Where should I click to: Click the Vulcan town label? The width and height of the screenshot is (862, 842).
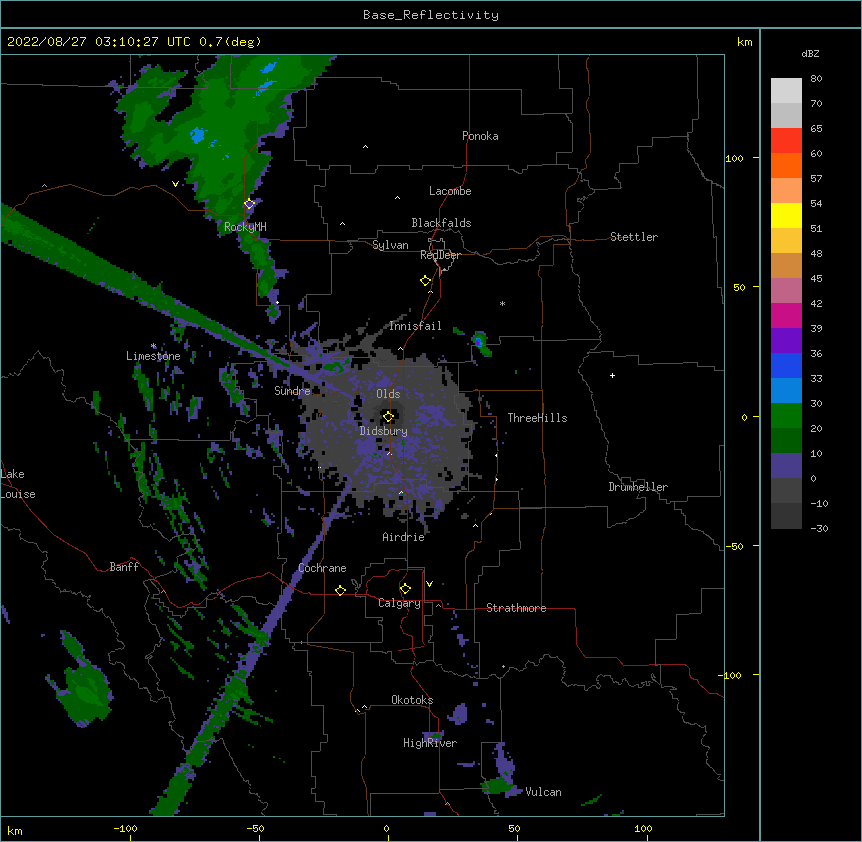[543, 792]
